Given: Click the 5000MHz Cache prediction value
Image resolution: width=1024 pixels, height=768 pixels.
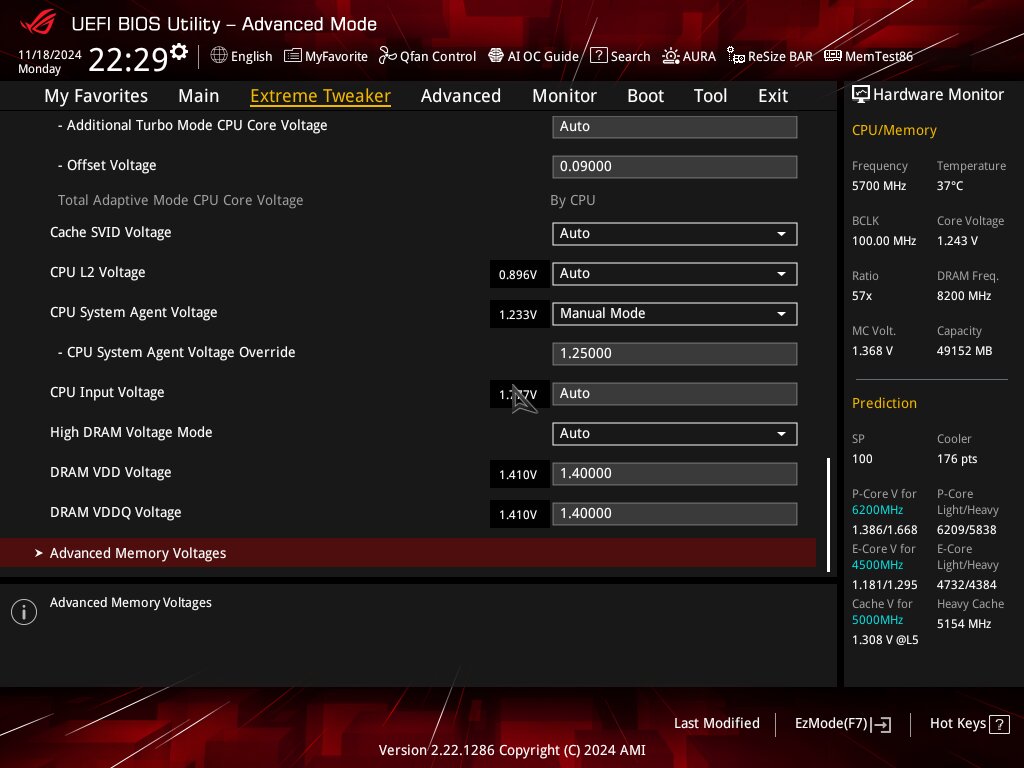Looking at the screenshot, I should coord(877,620).
